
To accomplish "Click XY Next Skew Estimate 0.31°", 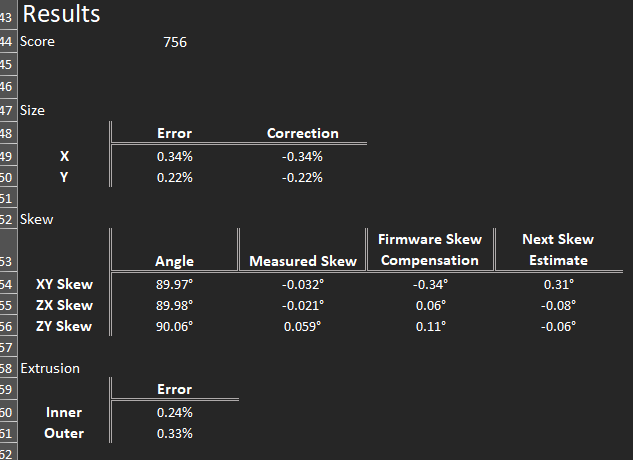I will [558, 284].
